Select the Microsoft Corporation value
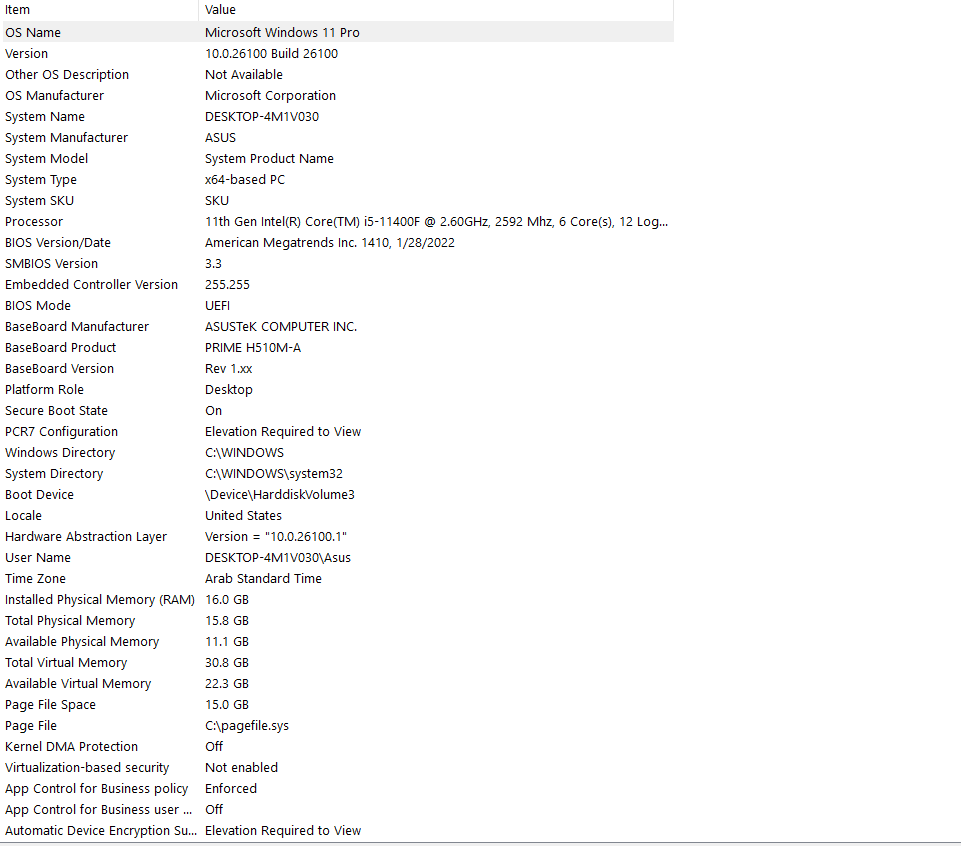The width and height of the screenshot is (961, 846). (x=270, y=96)
